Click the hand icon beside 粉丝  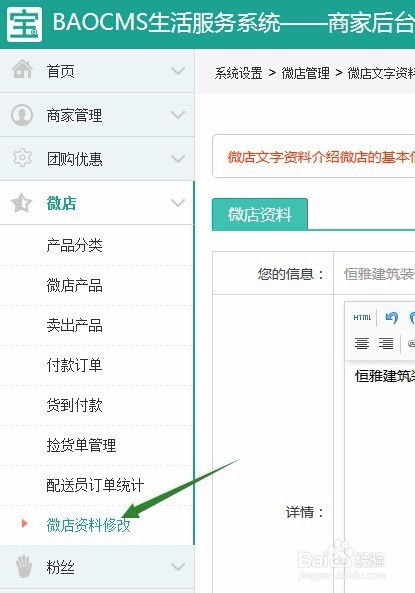click(24, 566)
